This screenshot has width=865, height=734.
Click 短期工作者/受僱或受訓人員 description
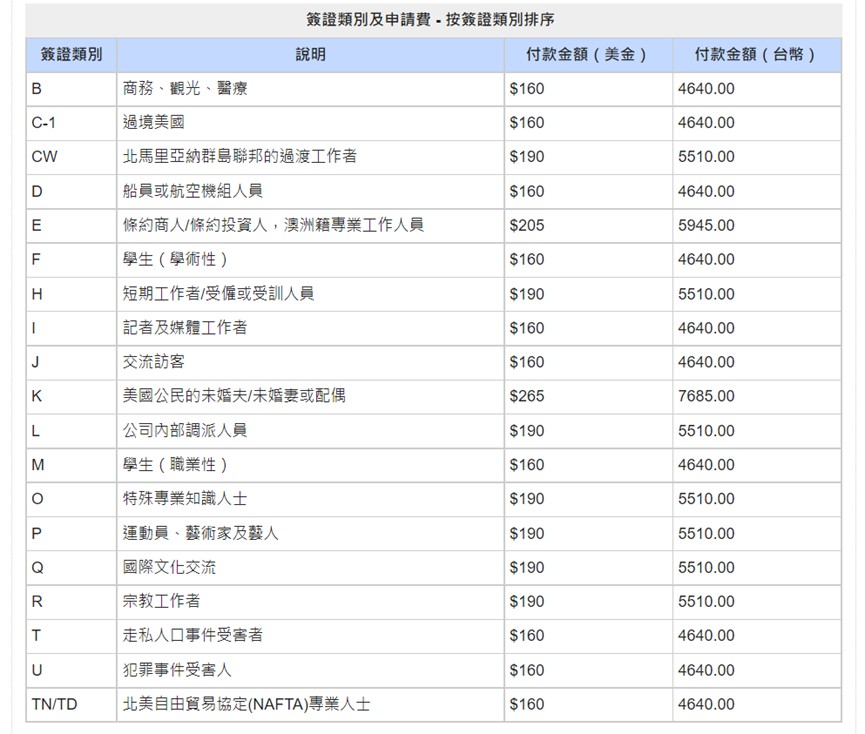[x=219, y=294]
